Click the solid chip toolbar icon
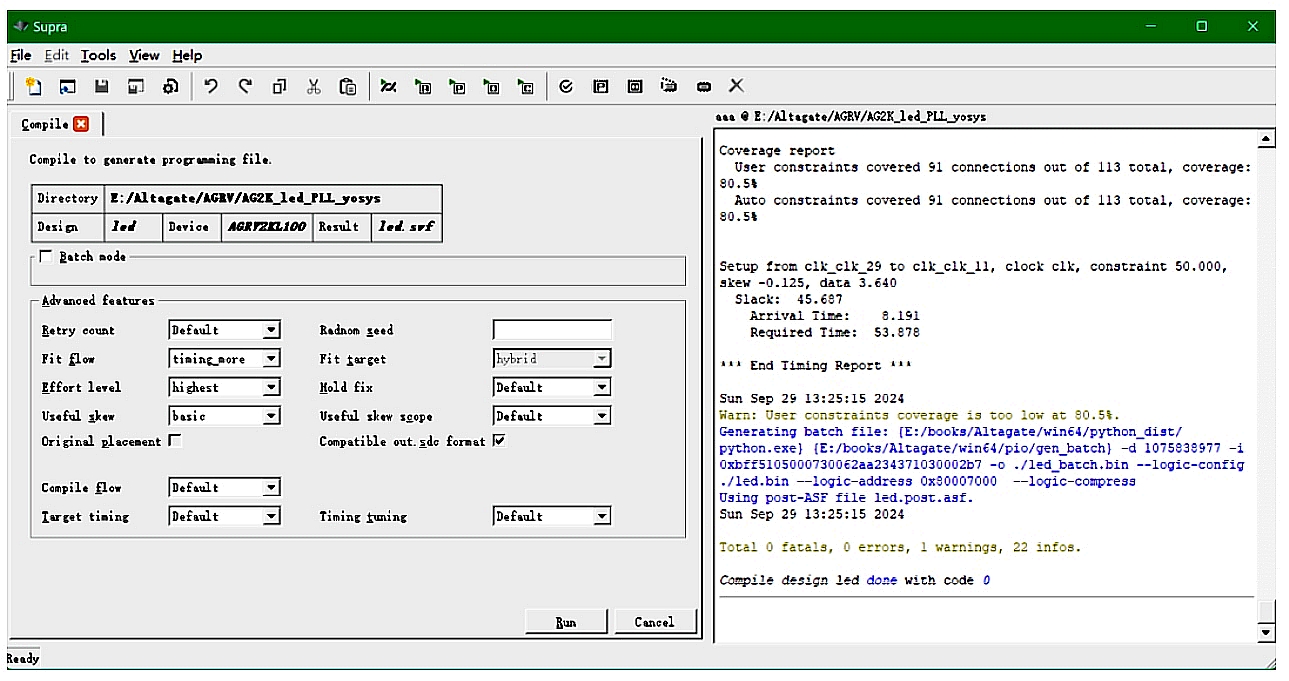The width and height of the screenshot is (1289, 681). coord(703,87)
